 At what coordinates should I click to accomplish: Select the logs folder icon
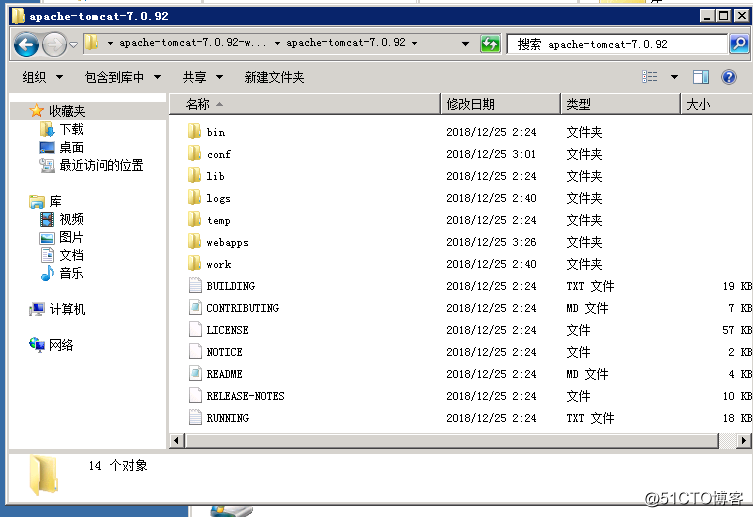194,197
